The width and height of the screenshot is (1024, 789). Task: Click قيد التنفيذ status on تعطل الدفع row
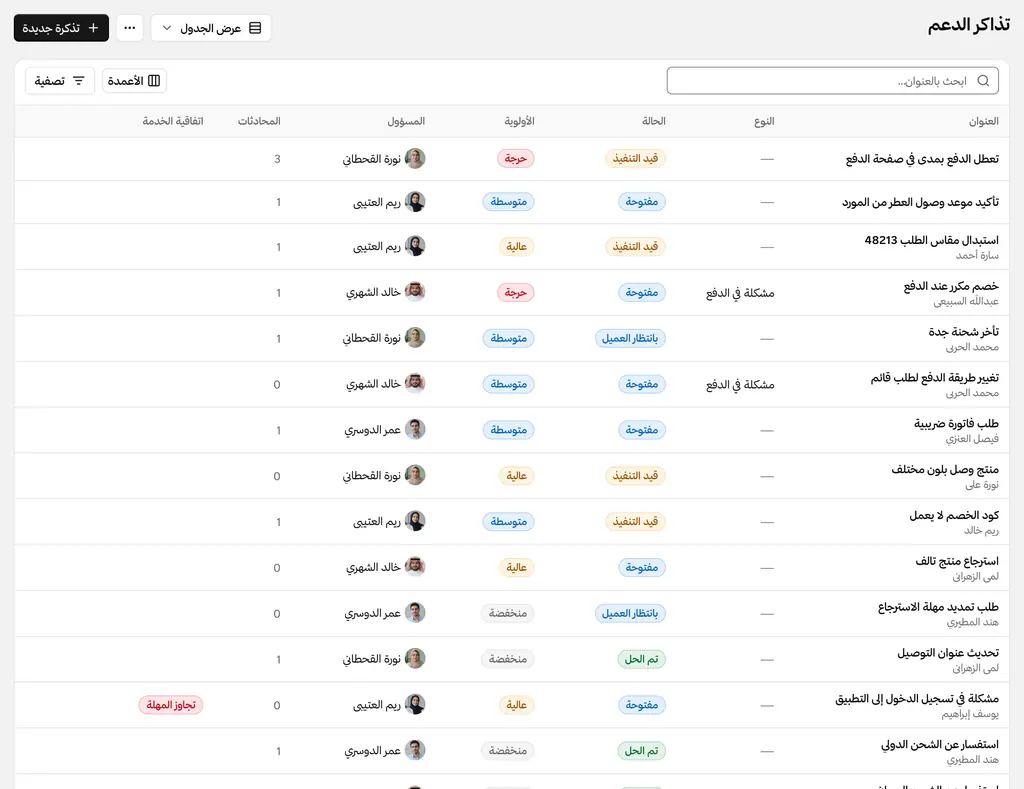(635, 159)
